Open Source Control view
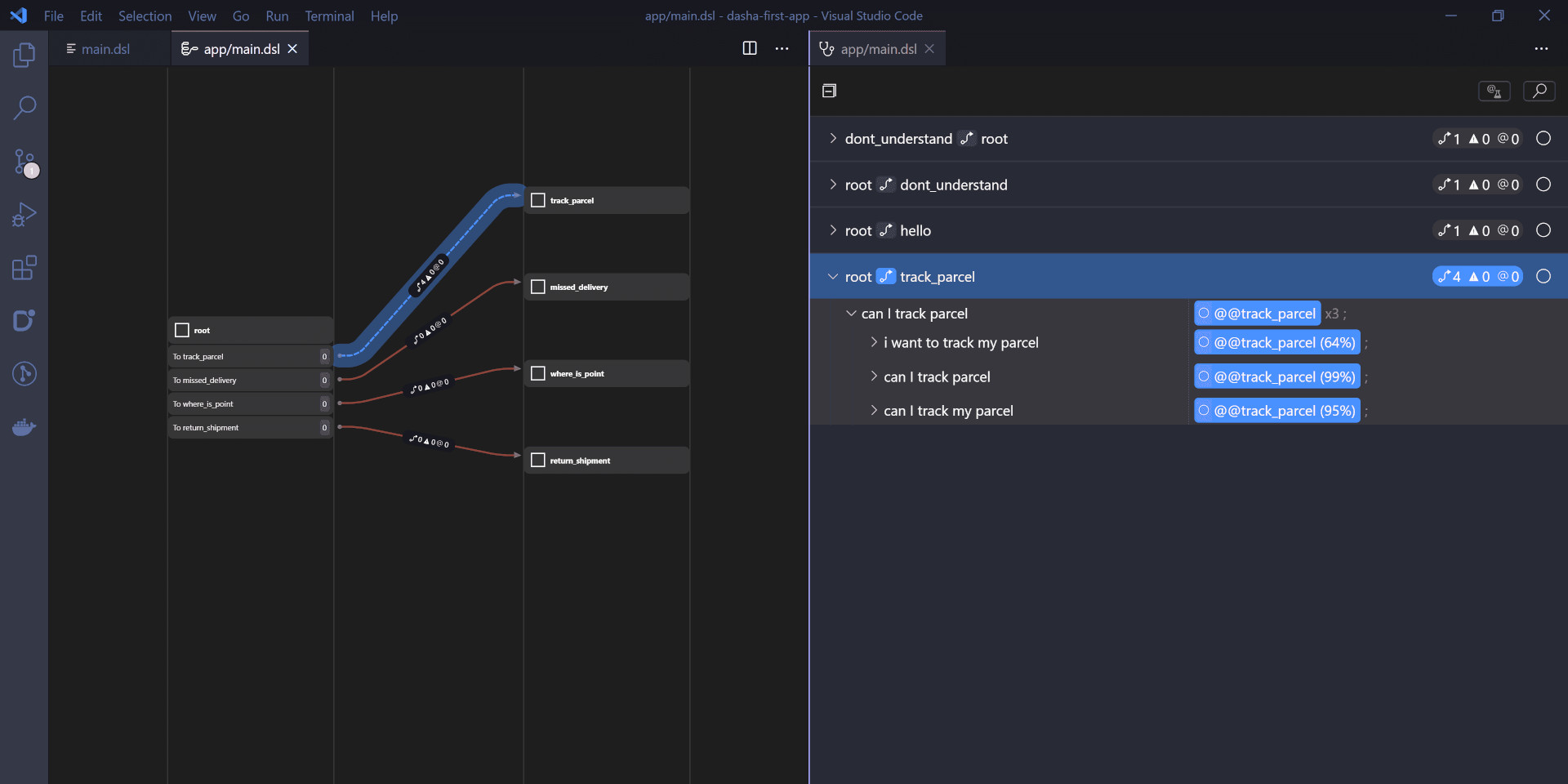This screenshot has width=1568, height=784. pyautogui.click(x=24, y=162)
